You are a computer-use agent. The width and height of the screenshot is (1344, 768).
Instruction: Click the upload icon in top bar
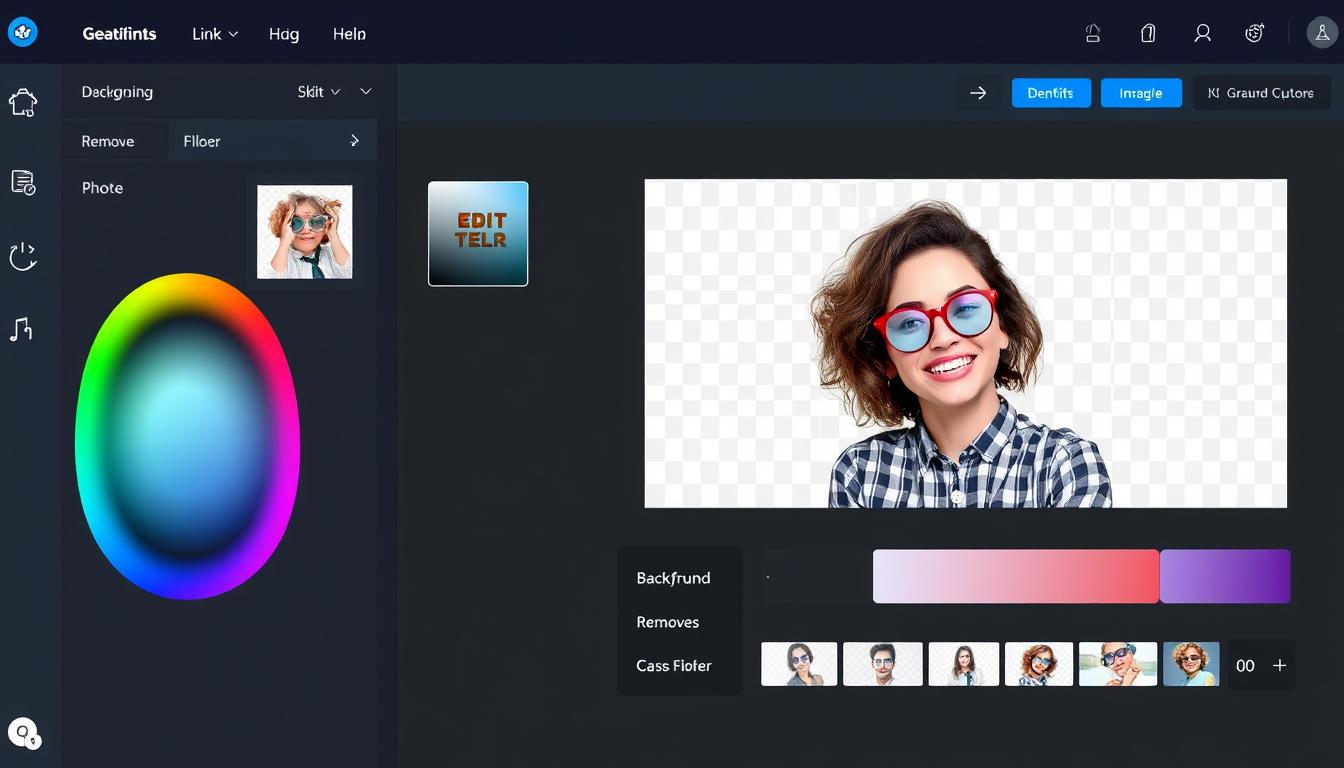(x=1093, y=33)
